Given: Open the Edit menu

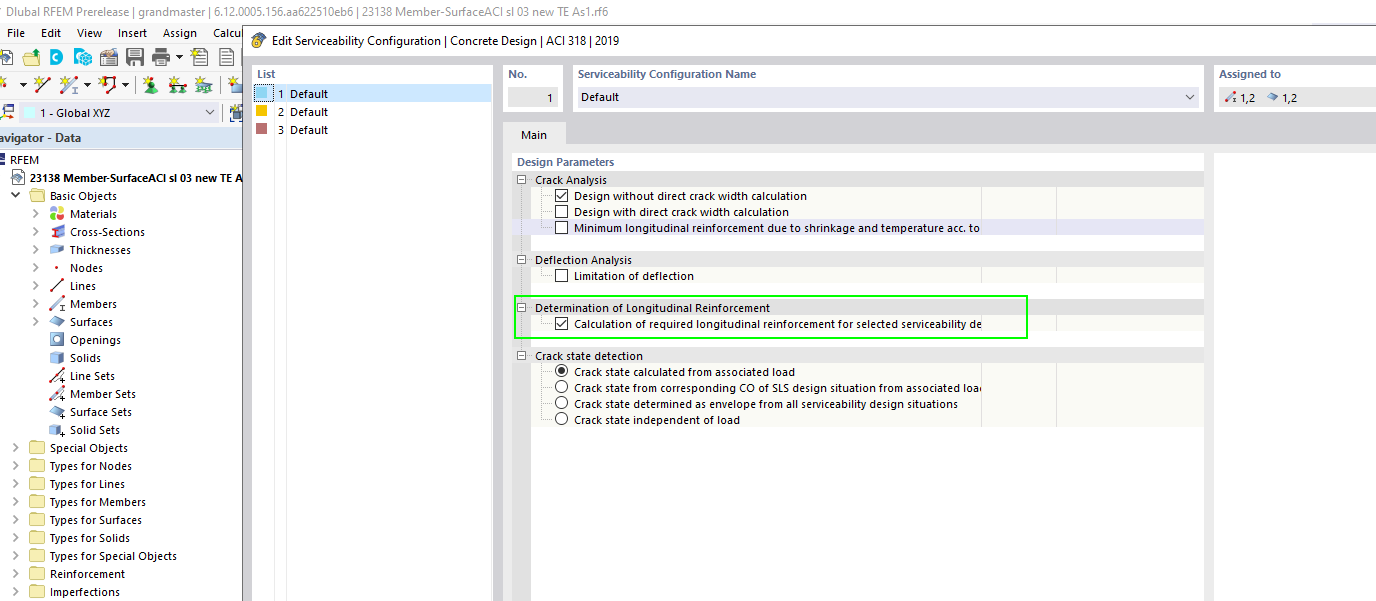Looking at the screenshot, I should 51,33.
